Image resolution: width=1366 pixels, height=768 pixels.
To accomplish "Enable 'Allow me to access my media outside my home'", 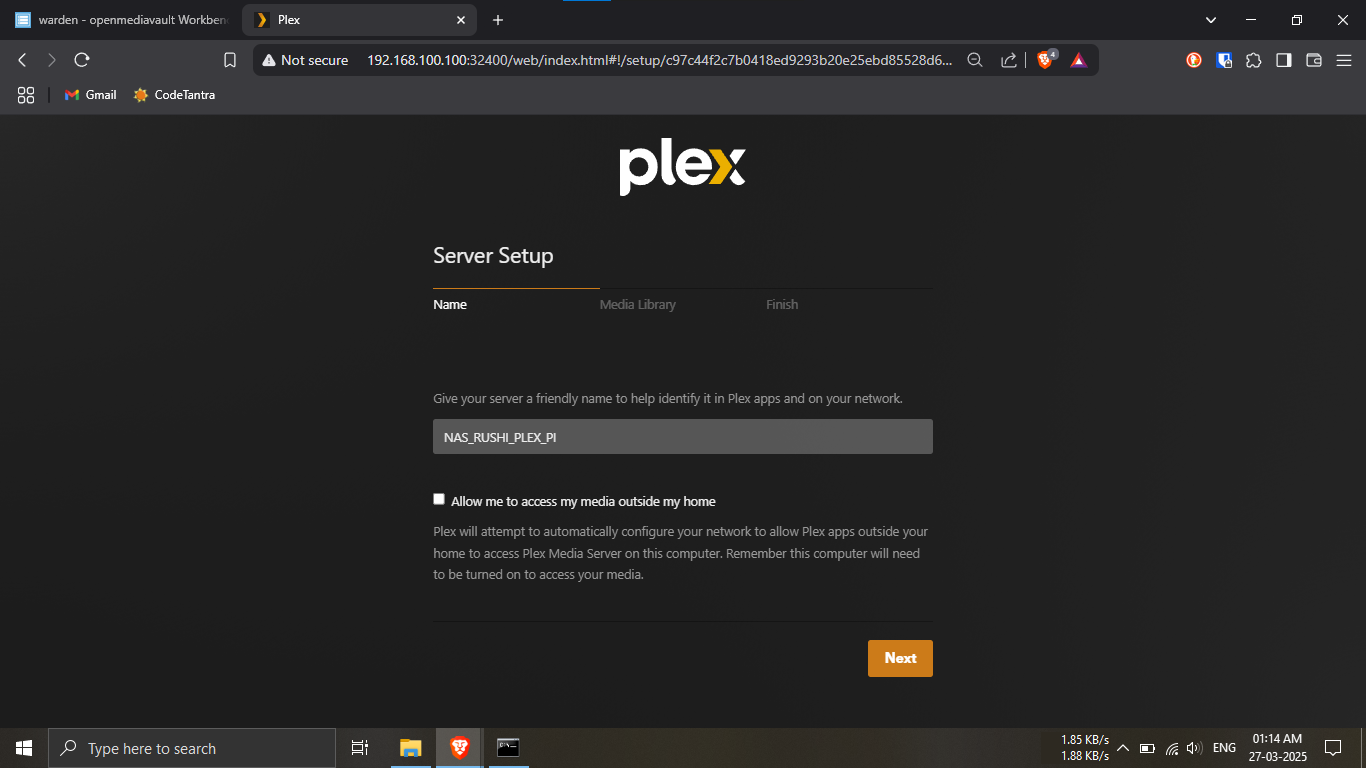I will pos(439,499).
